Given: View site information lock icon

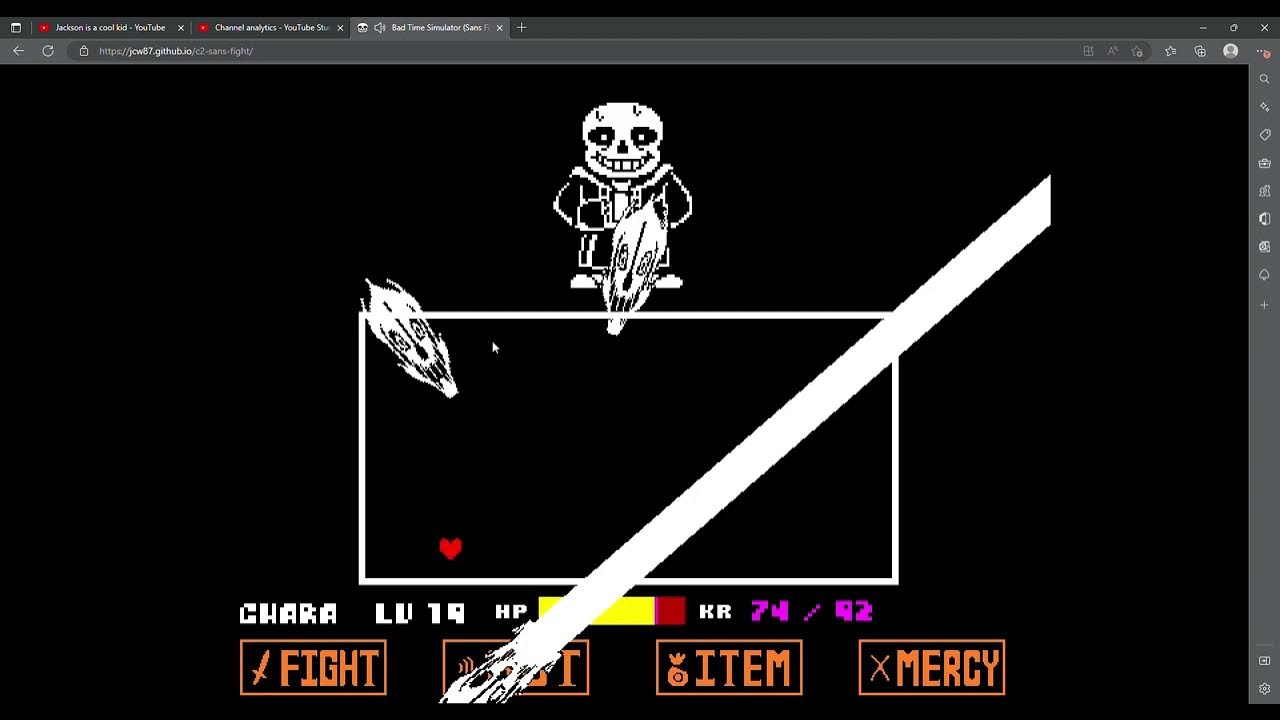Looking at the screenshot, I should point(84,51).
